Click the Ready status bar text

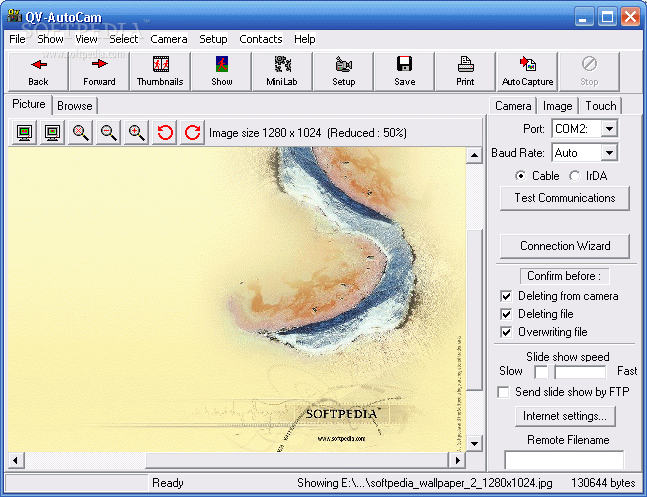tap(168, 483)
